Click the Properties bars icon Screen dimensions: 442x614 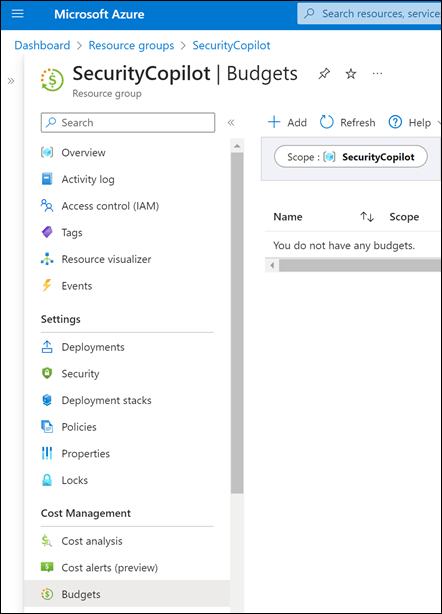tap(47, 453)
